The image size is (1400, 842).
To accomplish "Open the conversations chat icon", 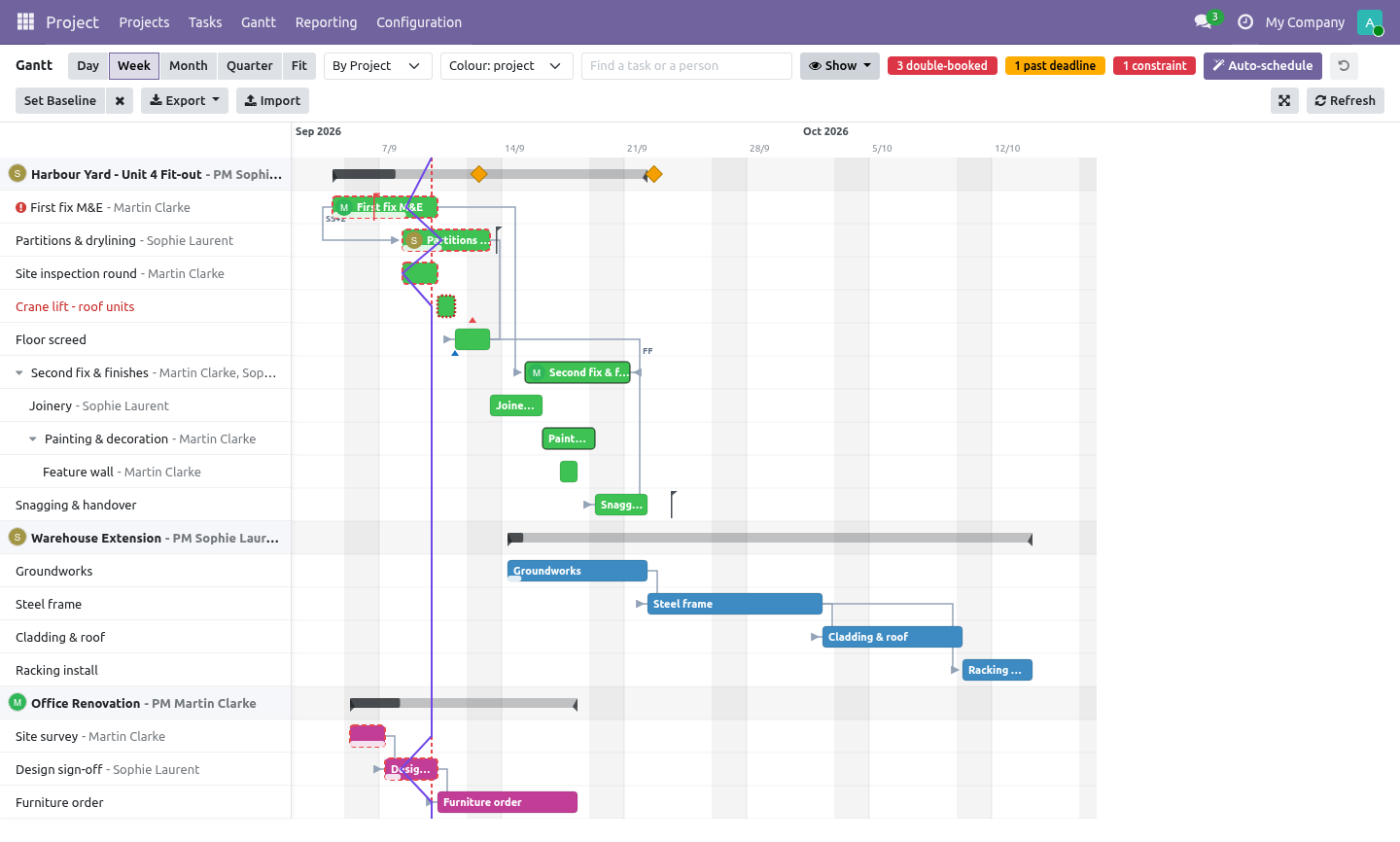I will tap(1203, 21).
